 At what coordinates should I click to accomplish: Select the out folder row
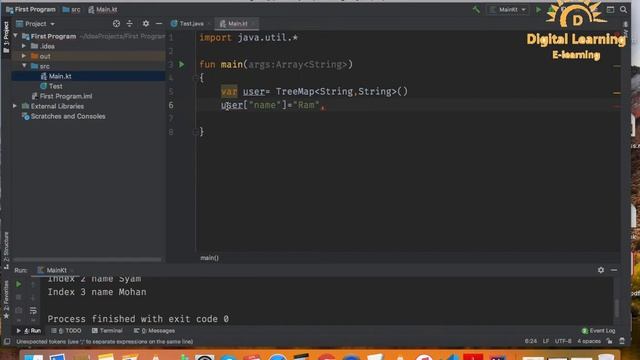(x=88, y=56)
